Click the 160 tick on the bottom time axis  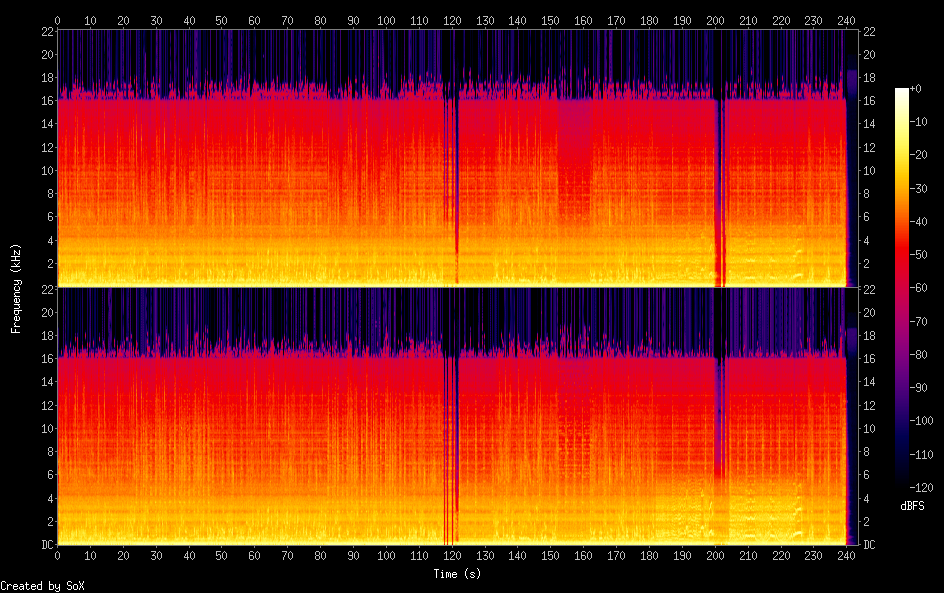pos(583,555)
